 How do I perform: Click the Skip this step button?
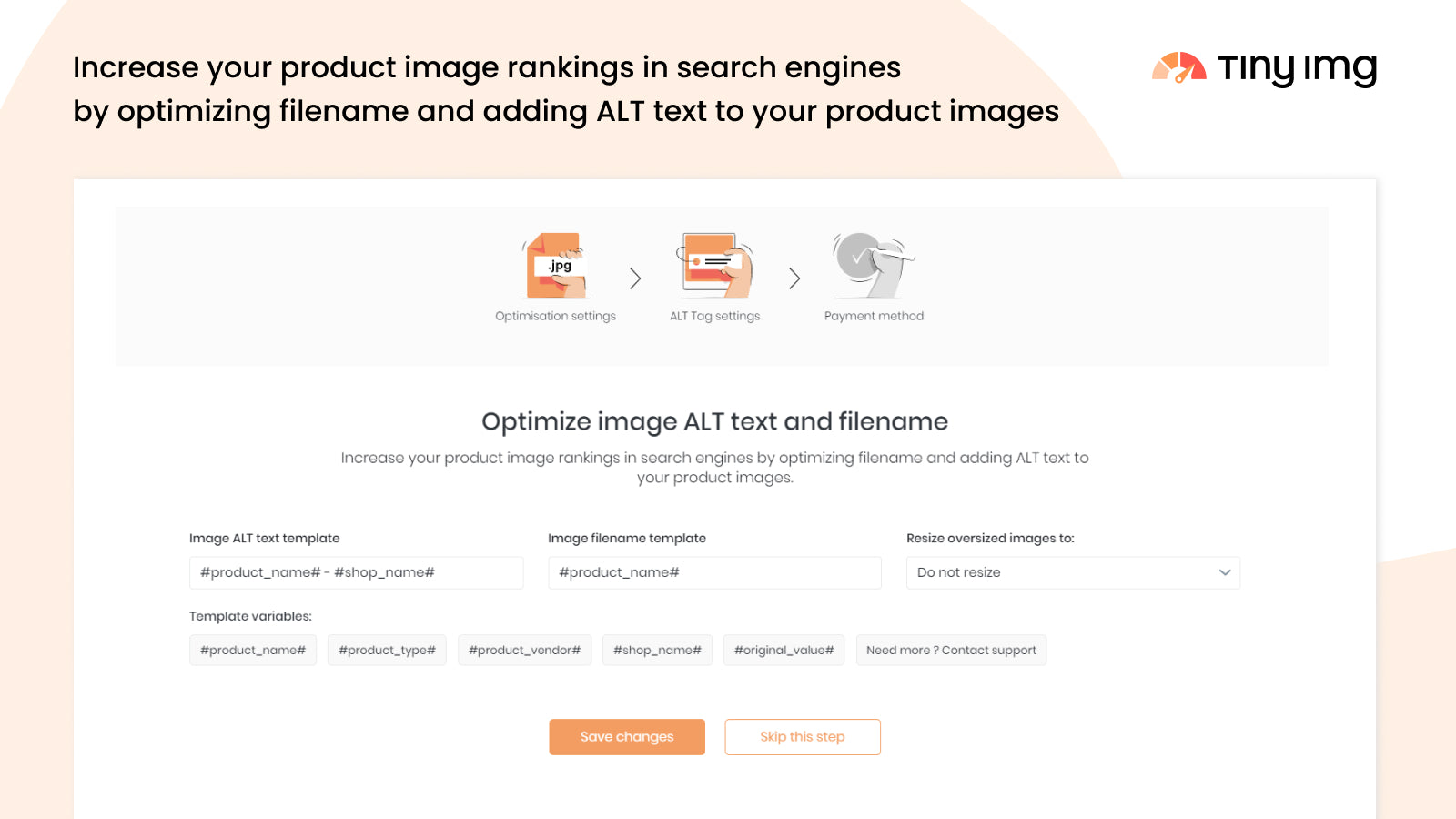(x=802, y=737)
